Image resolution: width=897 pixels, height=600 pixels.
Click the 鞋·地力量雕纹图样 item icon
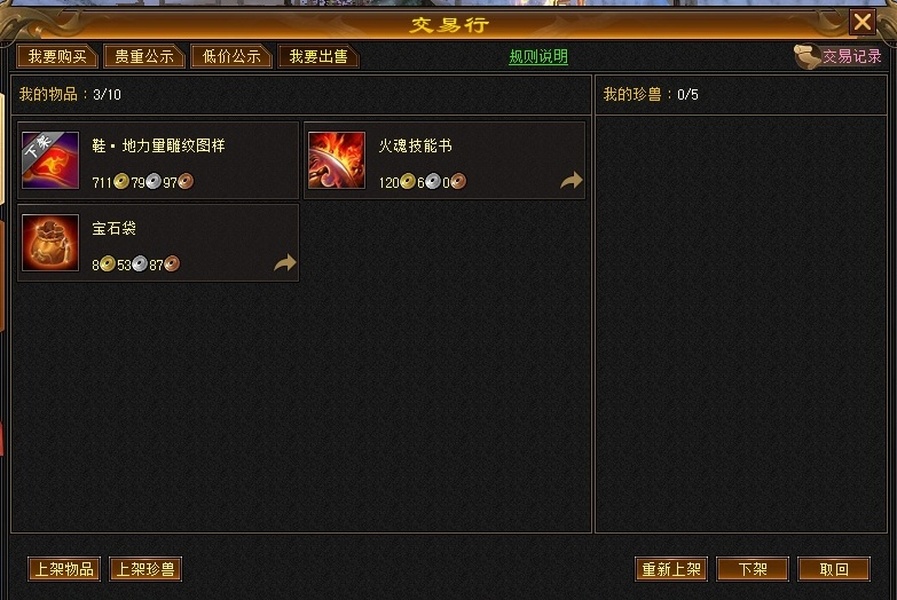(50, 160)
